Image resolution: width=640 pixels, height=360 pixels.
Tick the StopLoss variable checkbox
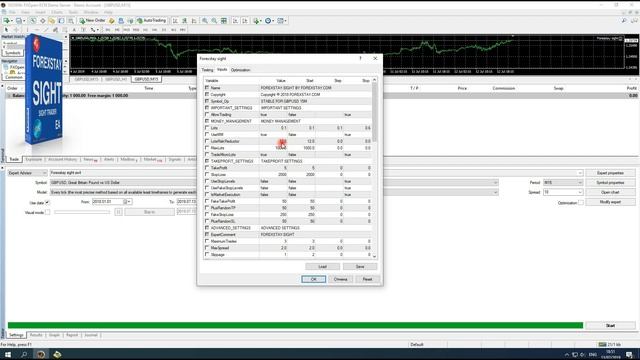click(207, 174)
